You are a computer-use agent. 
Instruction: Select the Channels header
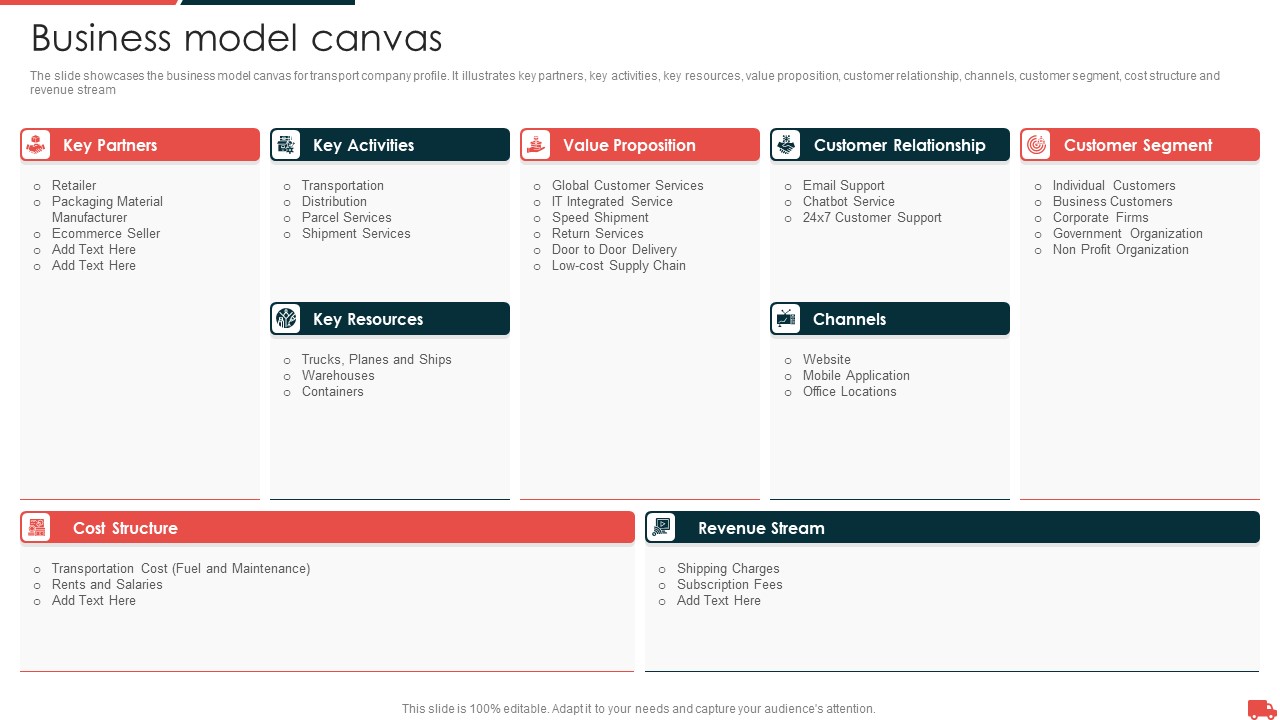[x=890, y=319]
